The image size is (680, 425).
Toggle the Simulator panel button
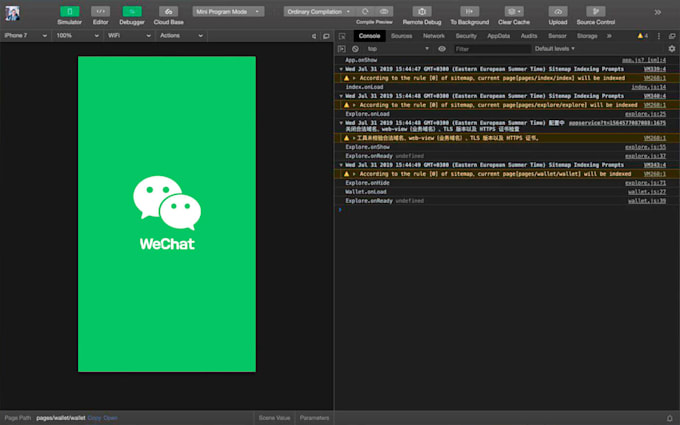tap(69, 12)
